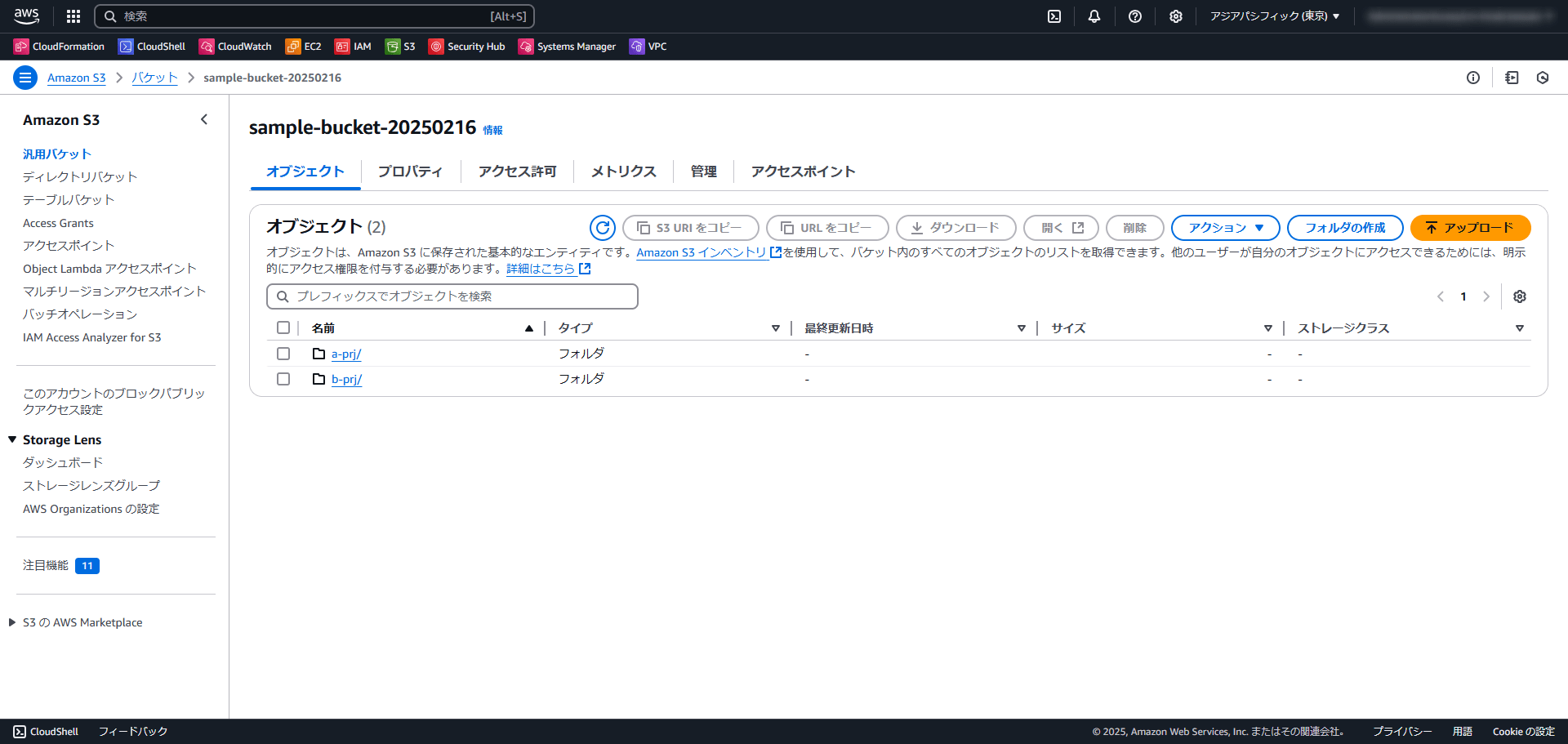
Task: Open Security Hub favorite shortcut
Action: pyautogui.click(x=467, y=47)
